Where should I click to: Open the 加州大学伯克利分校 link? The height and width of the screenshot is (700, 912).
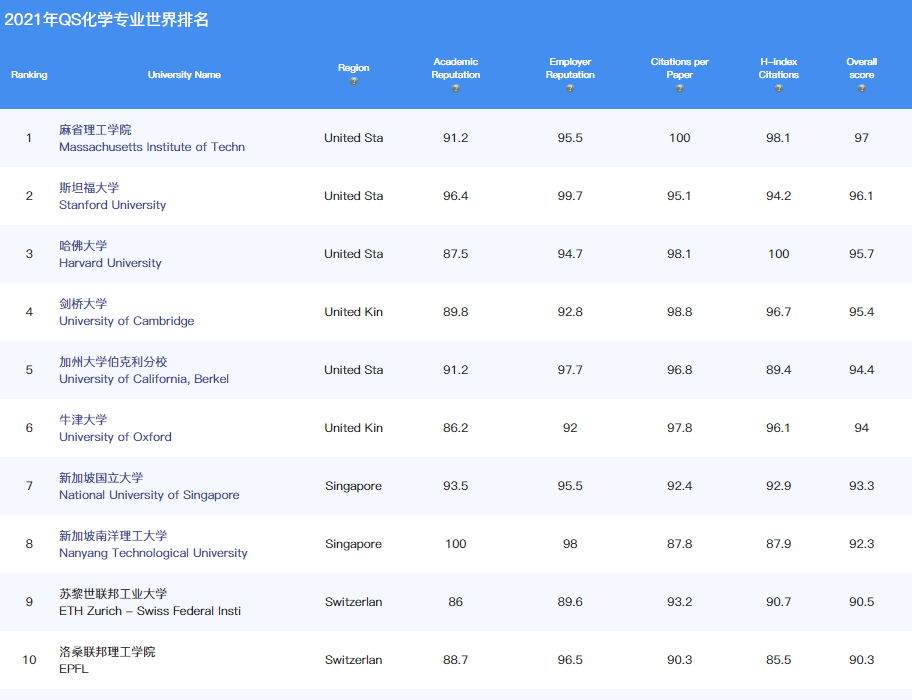pyautogui.click(x=113, y=362)
